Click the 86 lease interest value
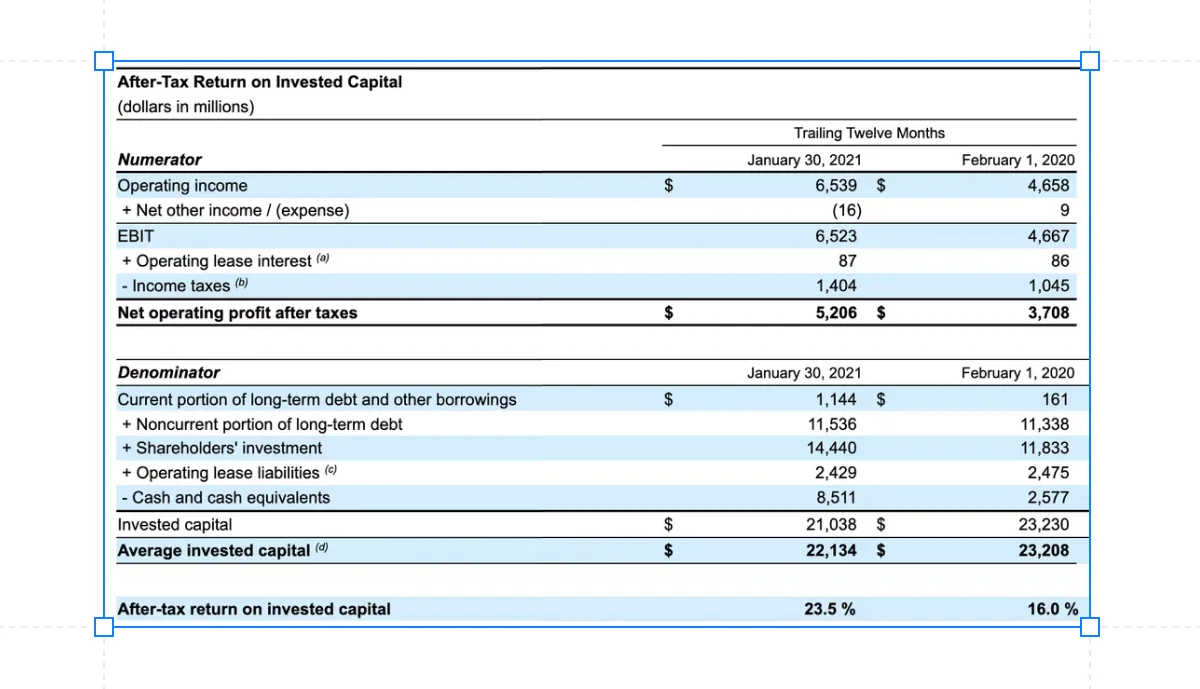The height and width of the screenshot is (689, 1200). tap(1060, 261)
